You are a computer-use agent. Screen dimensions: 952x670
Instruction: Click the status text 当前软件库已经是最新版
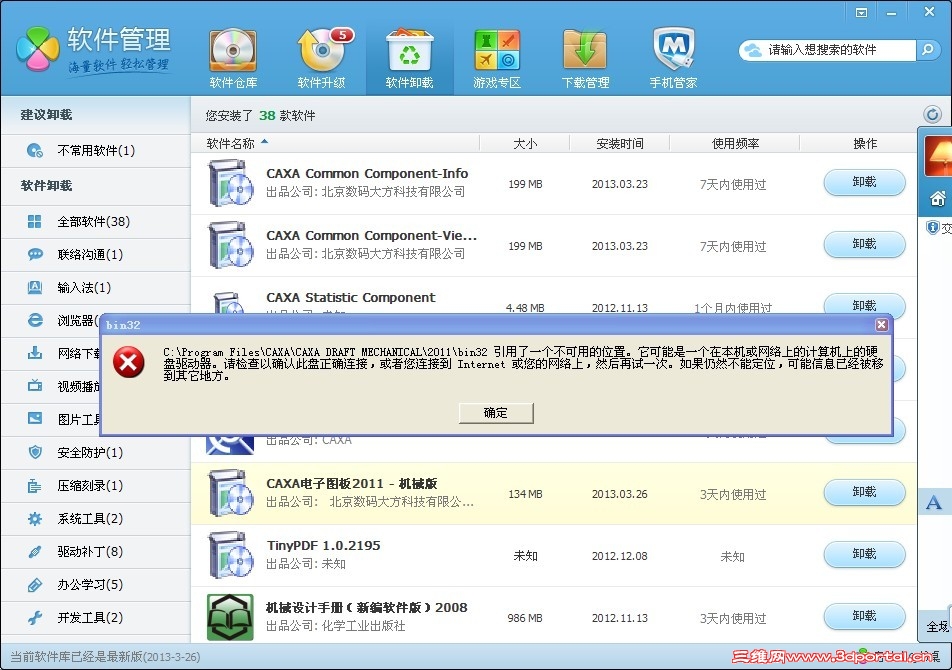(105, 657)
